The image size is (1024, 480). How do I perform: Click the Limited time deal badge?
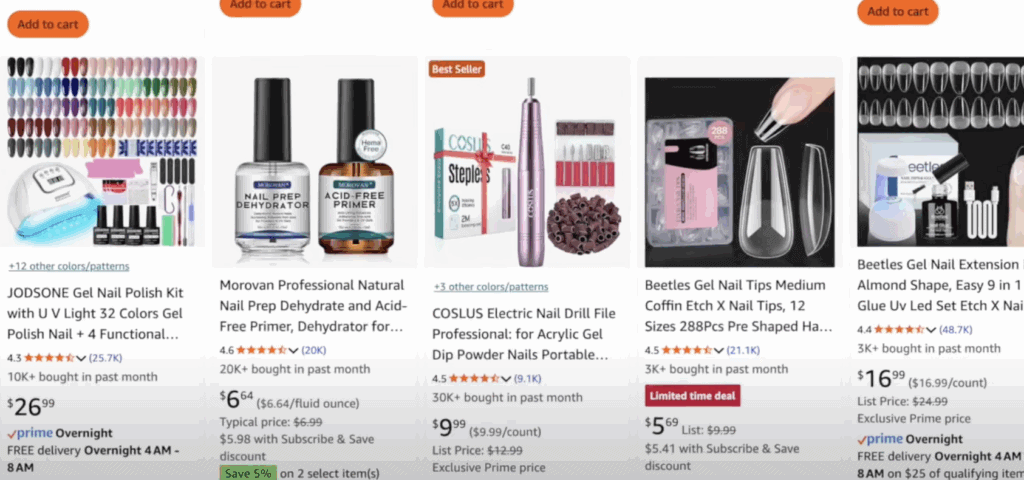[693, 396]
